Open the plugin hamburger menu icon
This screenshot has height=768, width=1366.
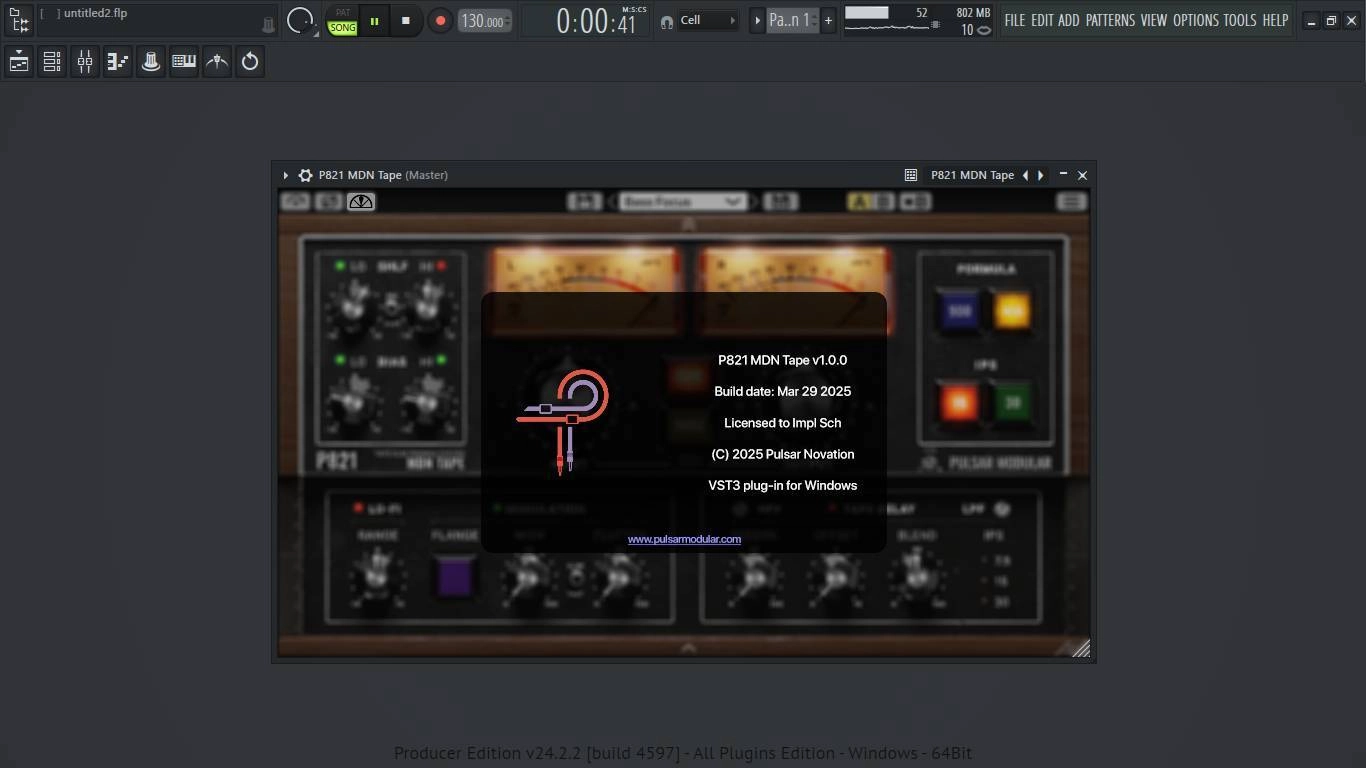tap(1071, 202)
